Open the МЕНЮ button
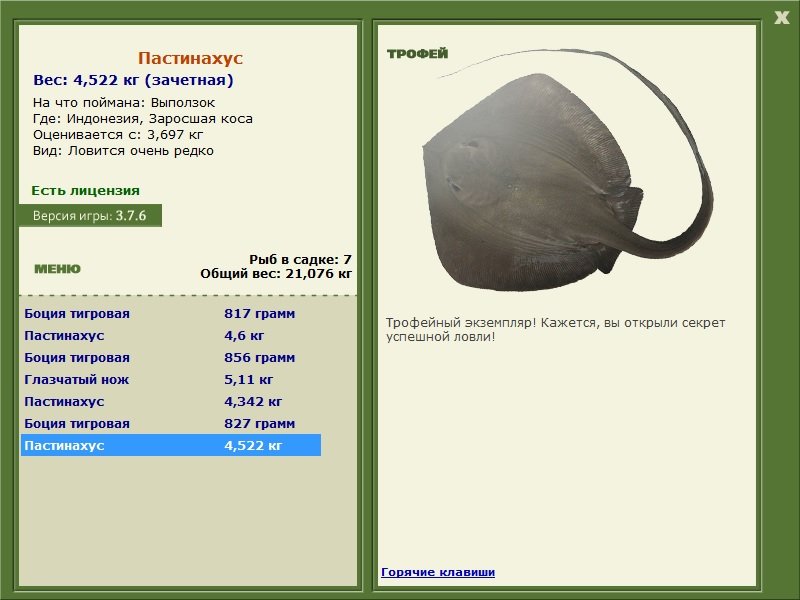This screenshot has height=600, width=800. point(57,269)
